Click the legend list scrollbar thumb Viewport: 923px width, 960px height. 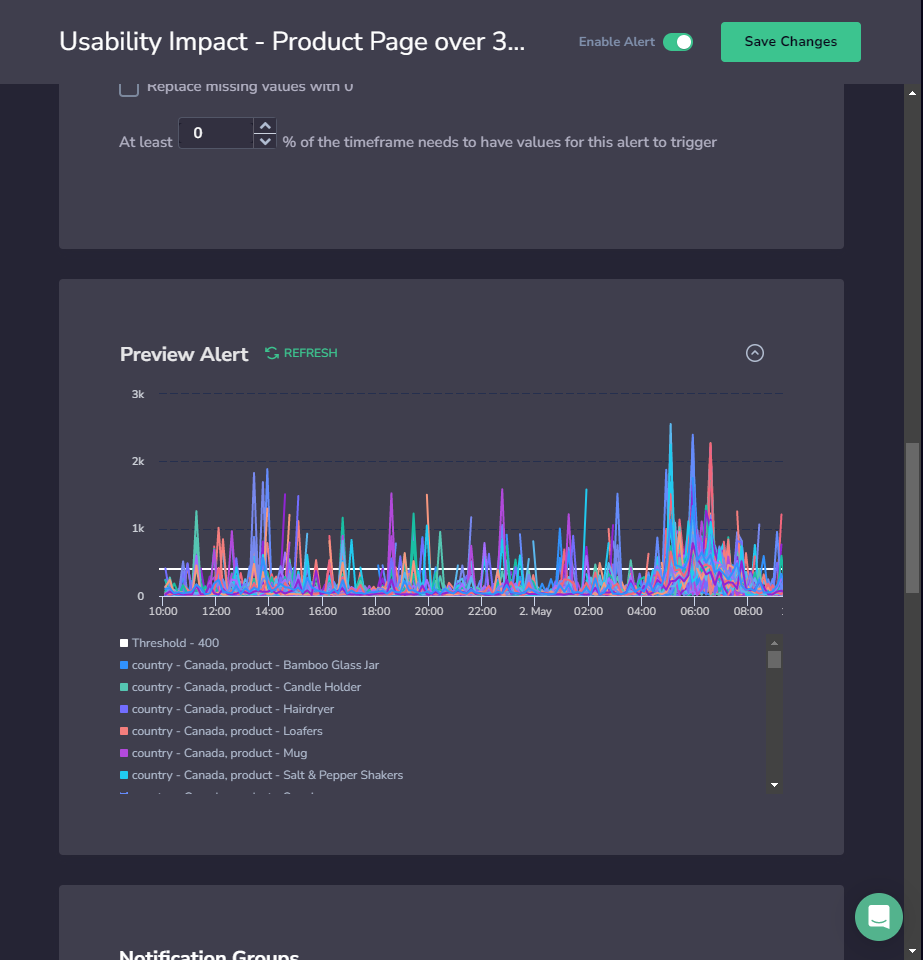coord(774,659)
